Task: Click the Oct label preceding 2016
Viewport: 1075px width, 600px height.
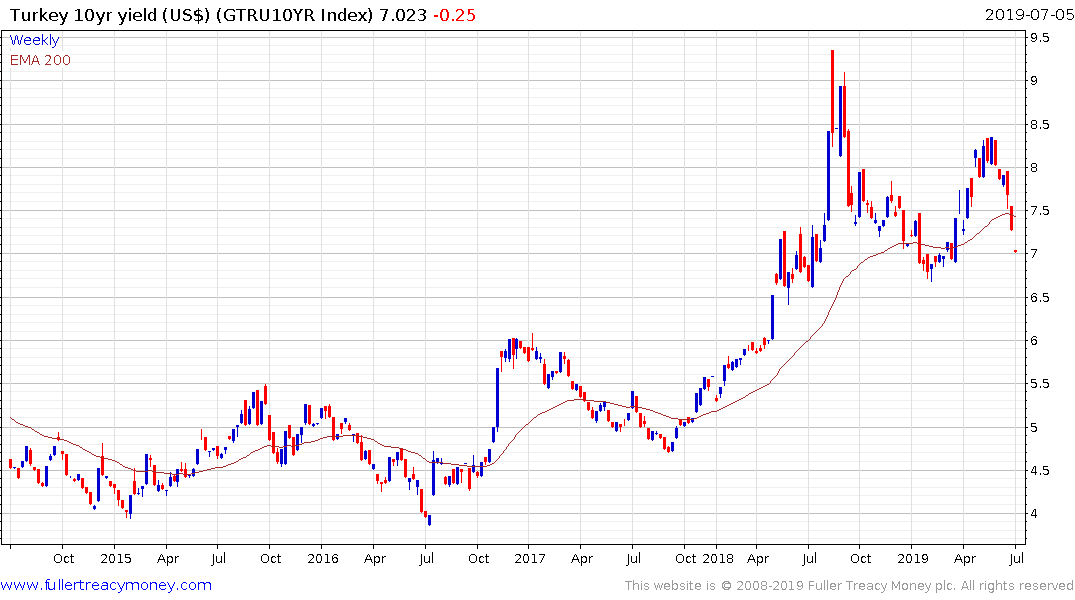Action: click(x=271, y=558)
